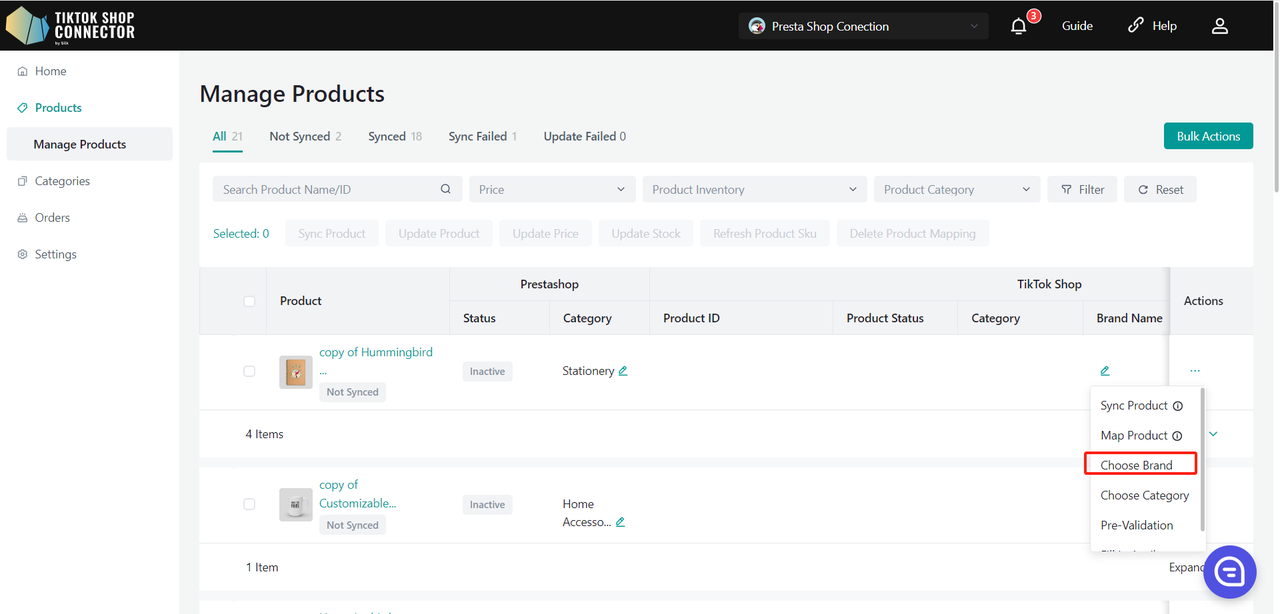Open the user account profile icon

click(x=1220, y=26)
